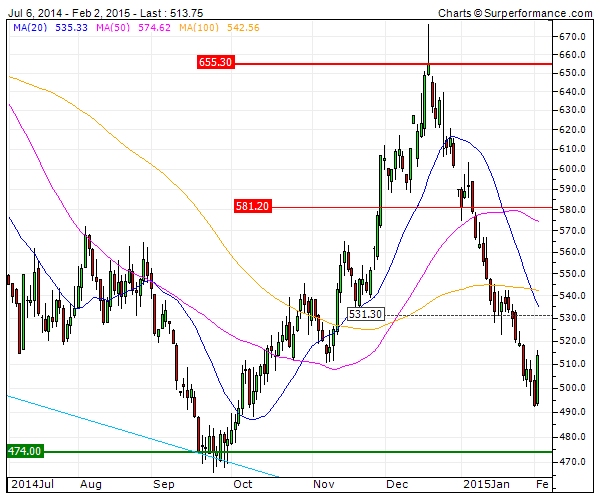Click the 600.0 price axis tick
The image size is (600, 500).
pos(572,169)
